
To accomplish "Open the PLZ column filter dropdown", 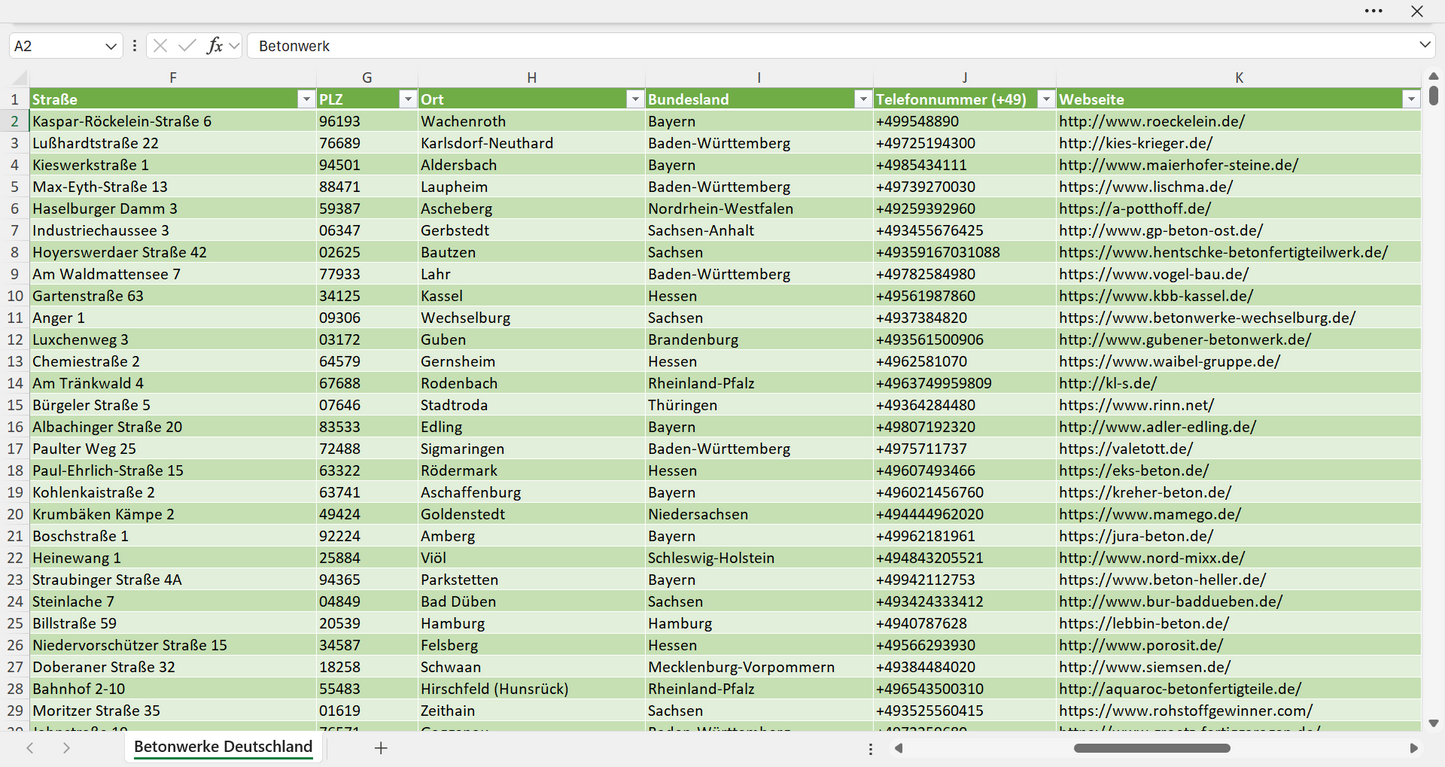I will coord(408,99).
